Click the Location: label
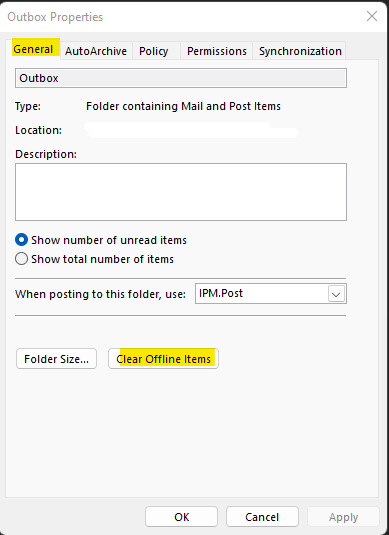 click(39, 130)
